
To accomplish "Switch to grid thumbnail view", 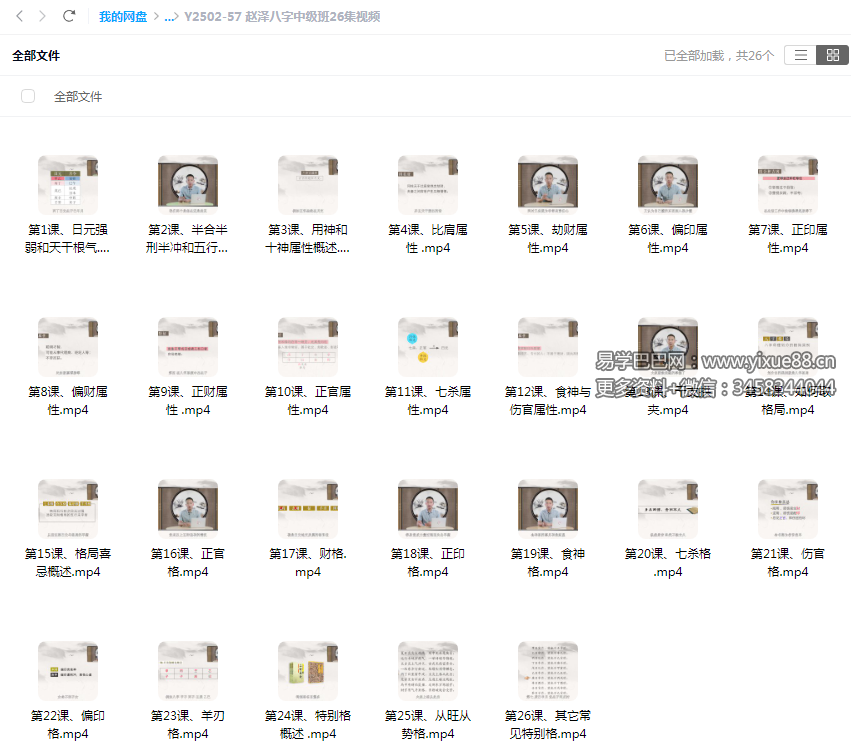I will click(832, 56).
